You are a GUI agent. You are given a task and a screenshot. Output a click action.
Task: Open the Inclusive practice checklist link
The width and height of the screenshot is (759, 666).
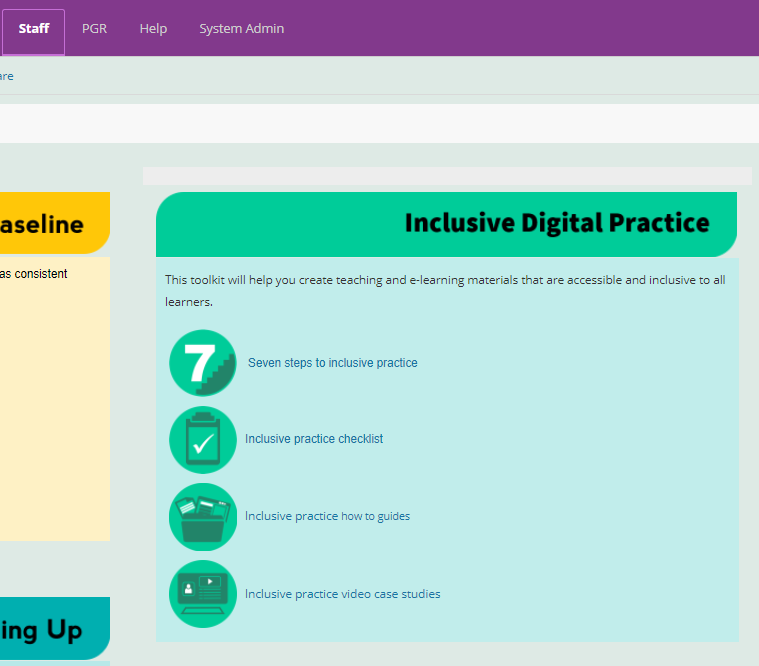[314, 439]
